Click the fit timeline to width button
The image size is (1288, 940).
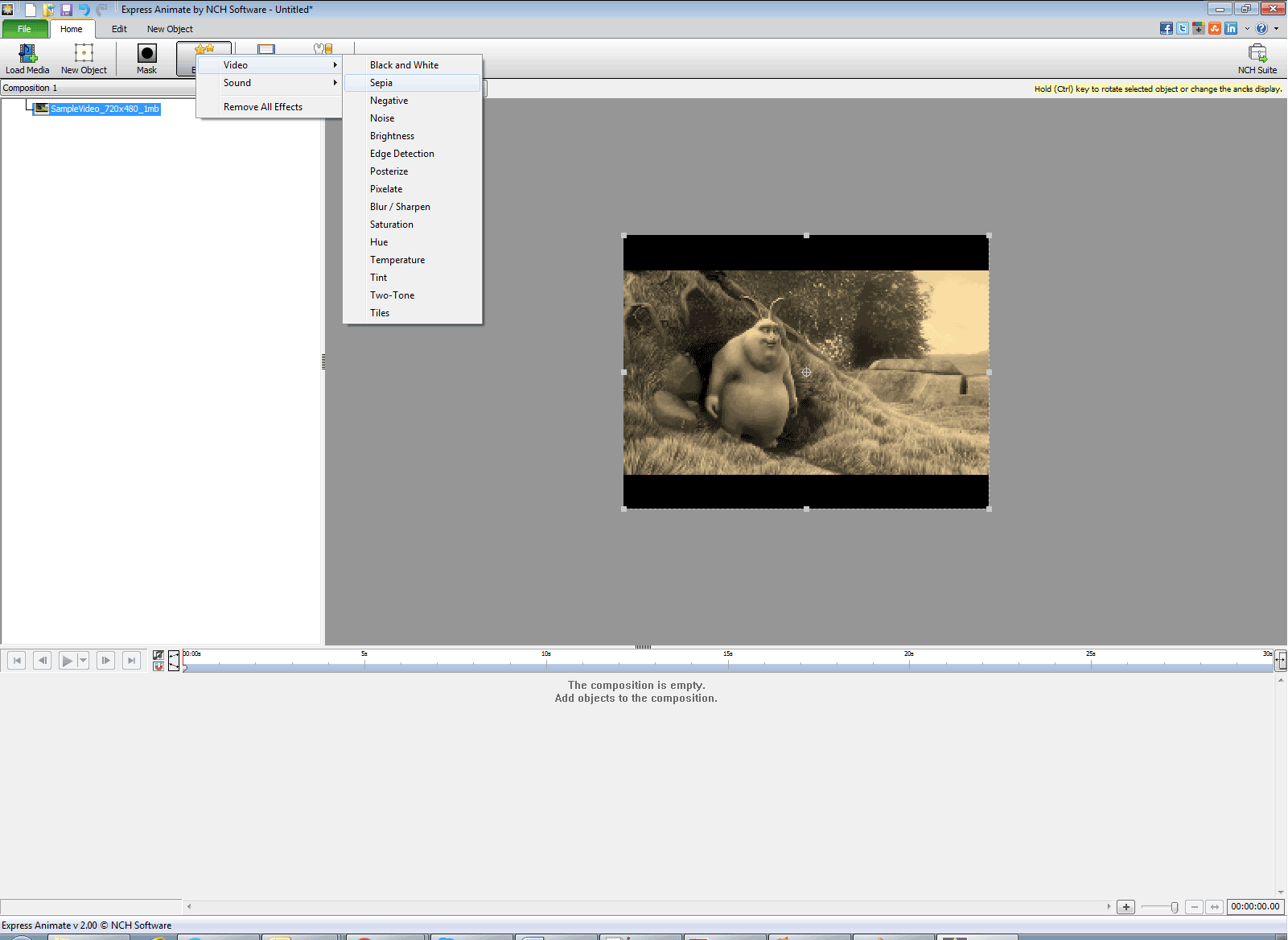click(x=1215, y=907)
